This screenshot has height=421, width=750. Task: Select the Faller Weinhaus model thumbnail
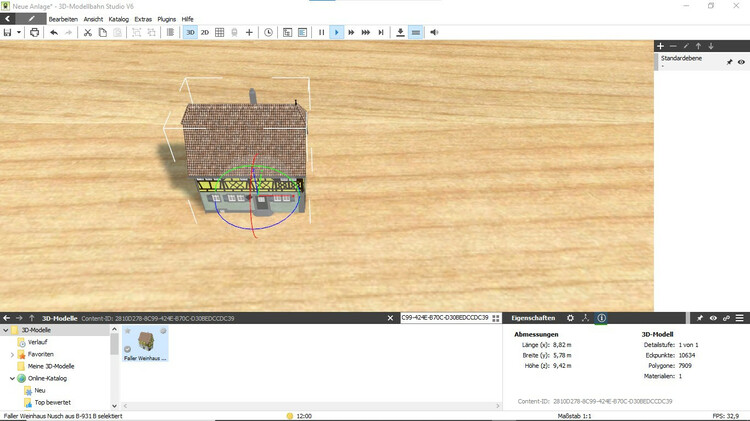pos(146,343)
